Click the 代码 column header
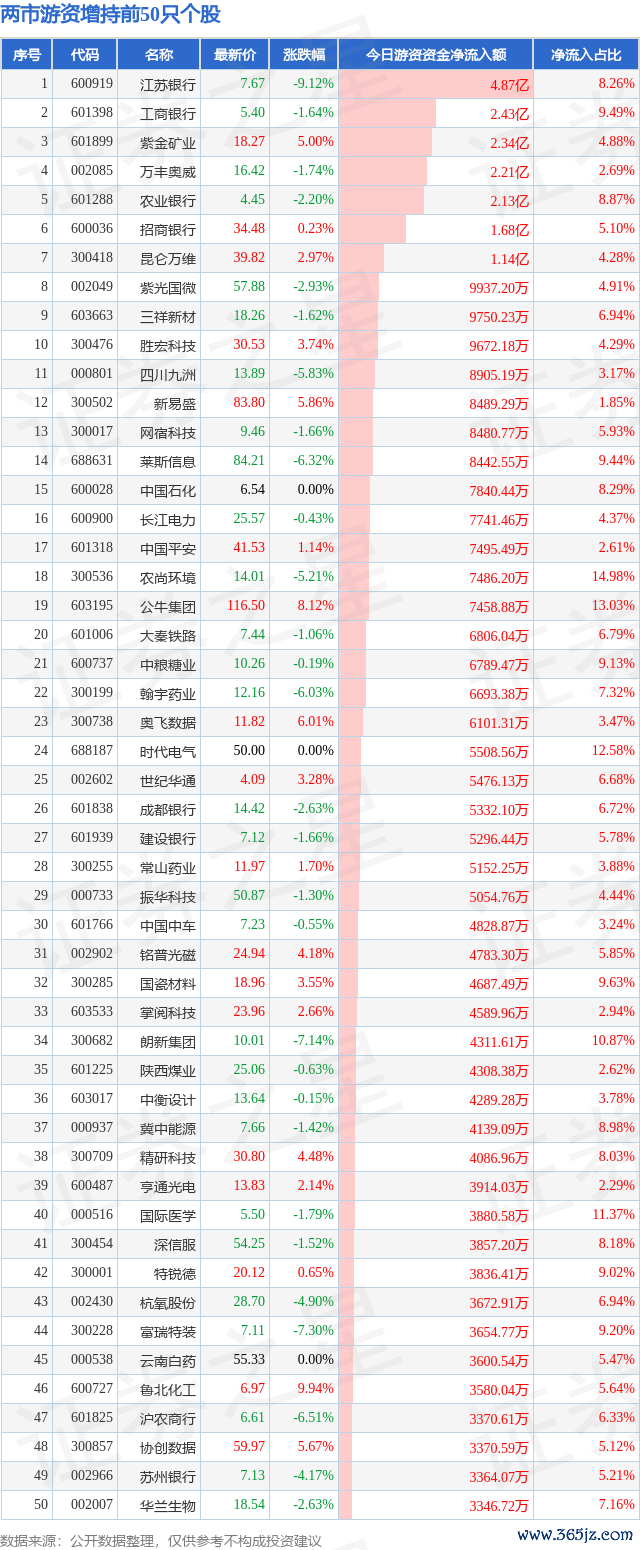Image resolution: width=640 pixels, height=1550 pixels. pyautogui.click(x=85, y=55)
